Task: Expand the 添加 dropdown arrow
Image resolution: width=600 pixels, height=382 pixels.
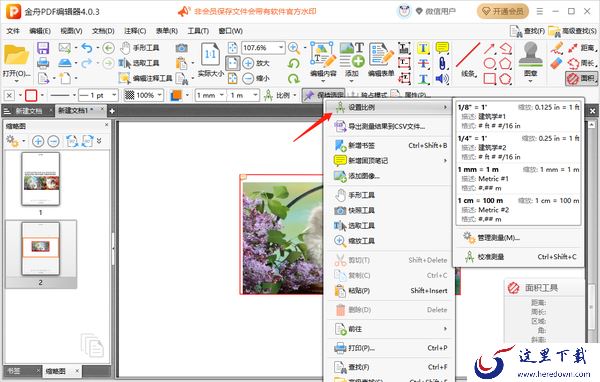Action: pyautogui.click(x=351, y=81)
